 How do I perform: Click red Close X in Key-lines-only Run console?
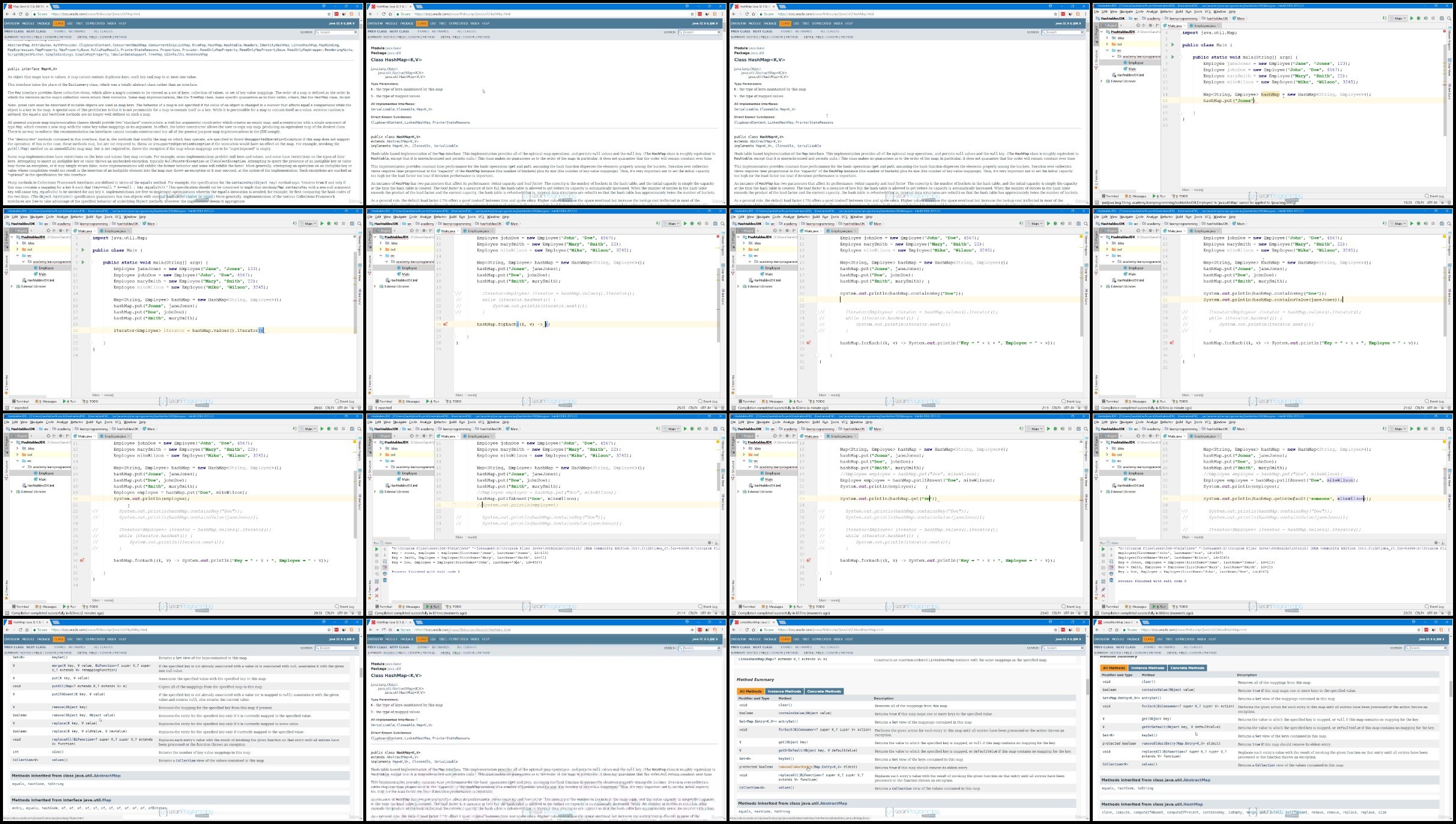[x=376, y=596]
